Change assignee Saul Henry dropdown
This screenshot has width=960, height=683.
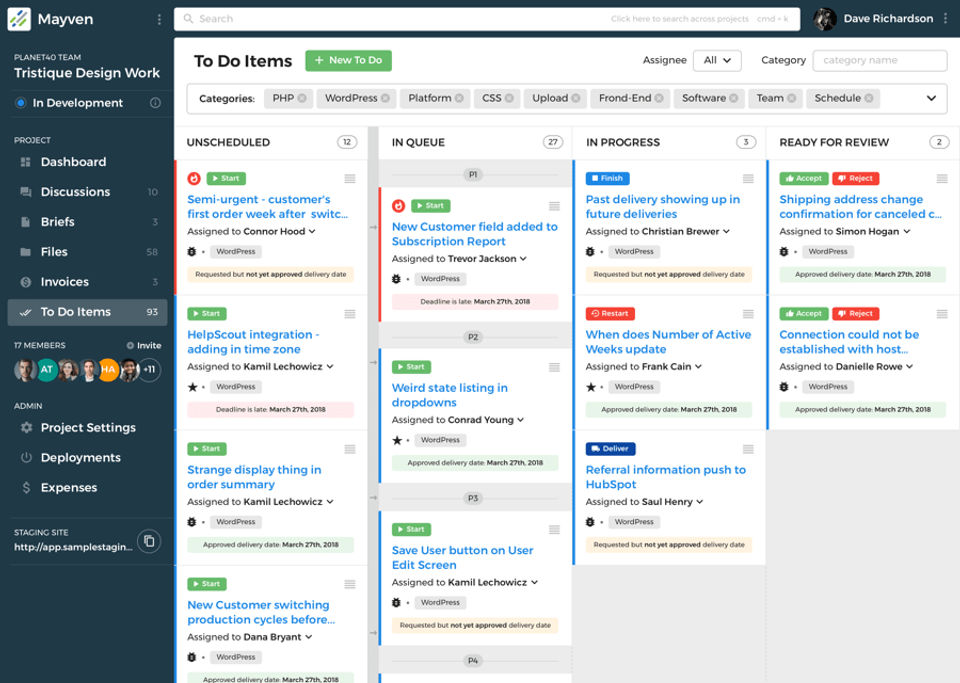point(673,502)
